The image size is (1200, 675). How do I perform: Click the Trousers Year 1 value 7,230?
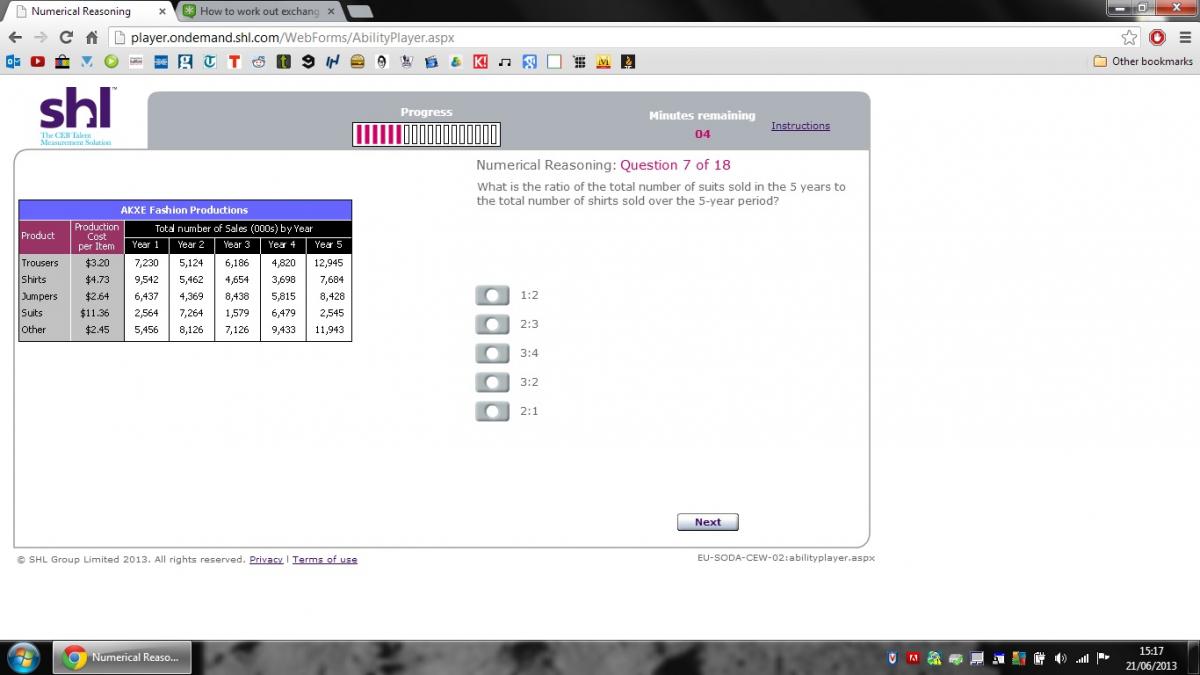pyautogui.click(x=146, y=263)
